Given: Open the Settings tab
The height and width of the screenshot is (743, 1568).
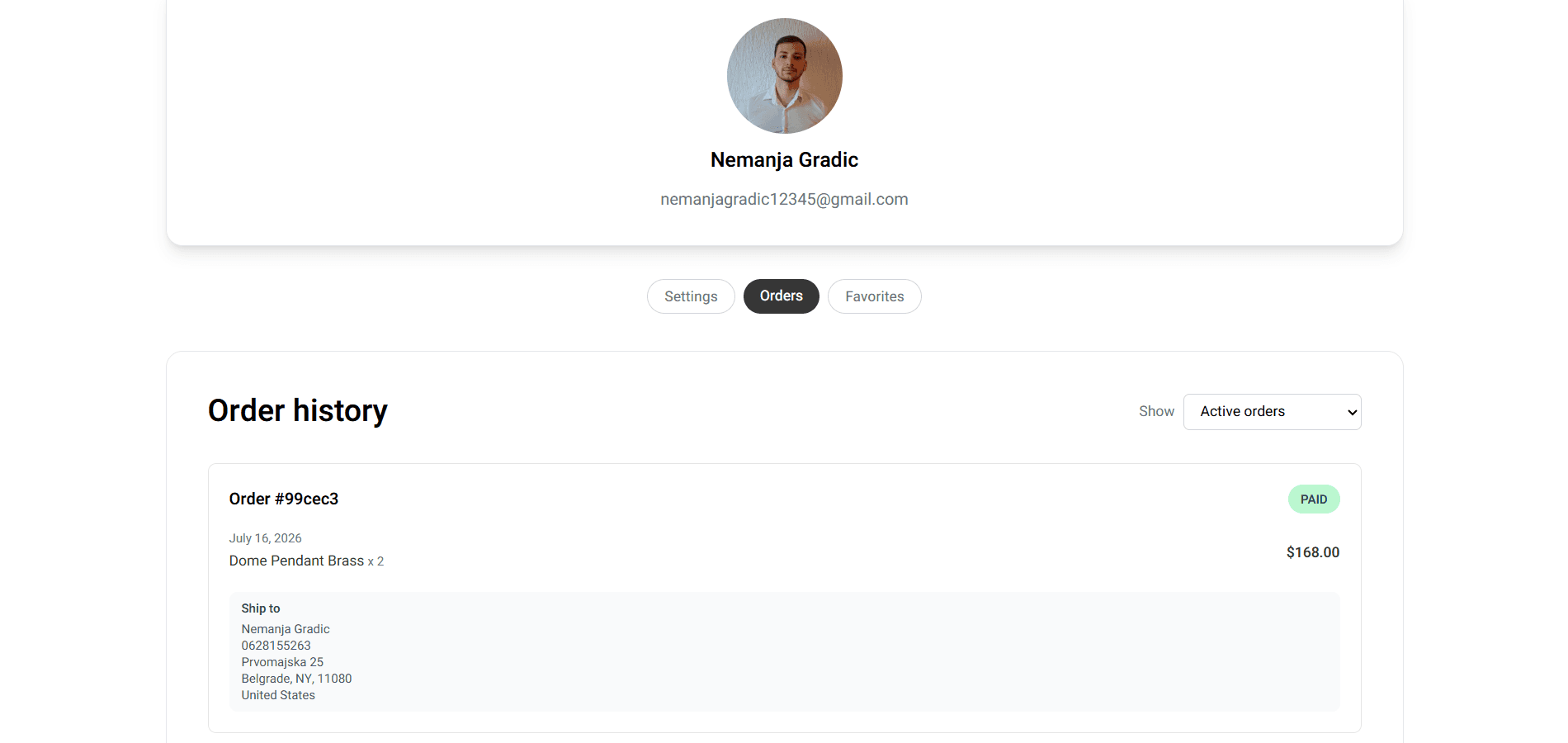Looking at the screenshot, I should pos(691,296).
